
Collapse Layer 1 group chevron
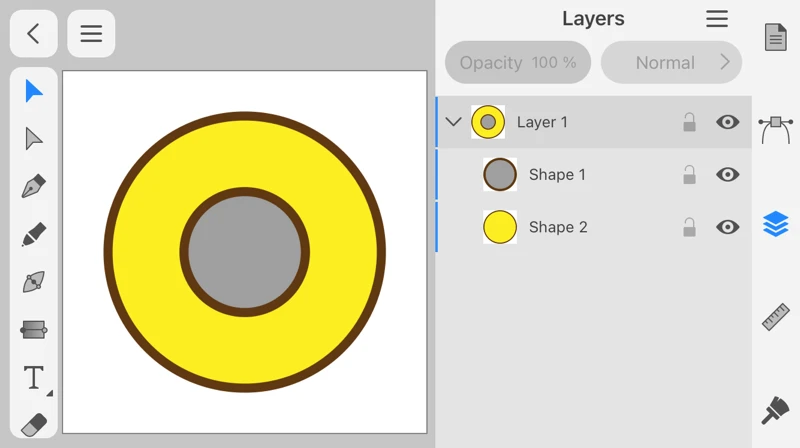point(453,122)
